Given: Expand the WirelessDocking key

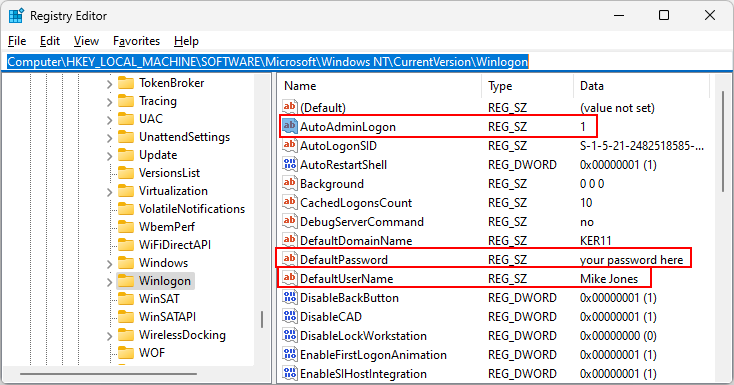Looking at the screenshot, I should (x=109, y=336).
